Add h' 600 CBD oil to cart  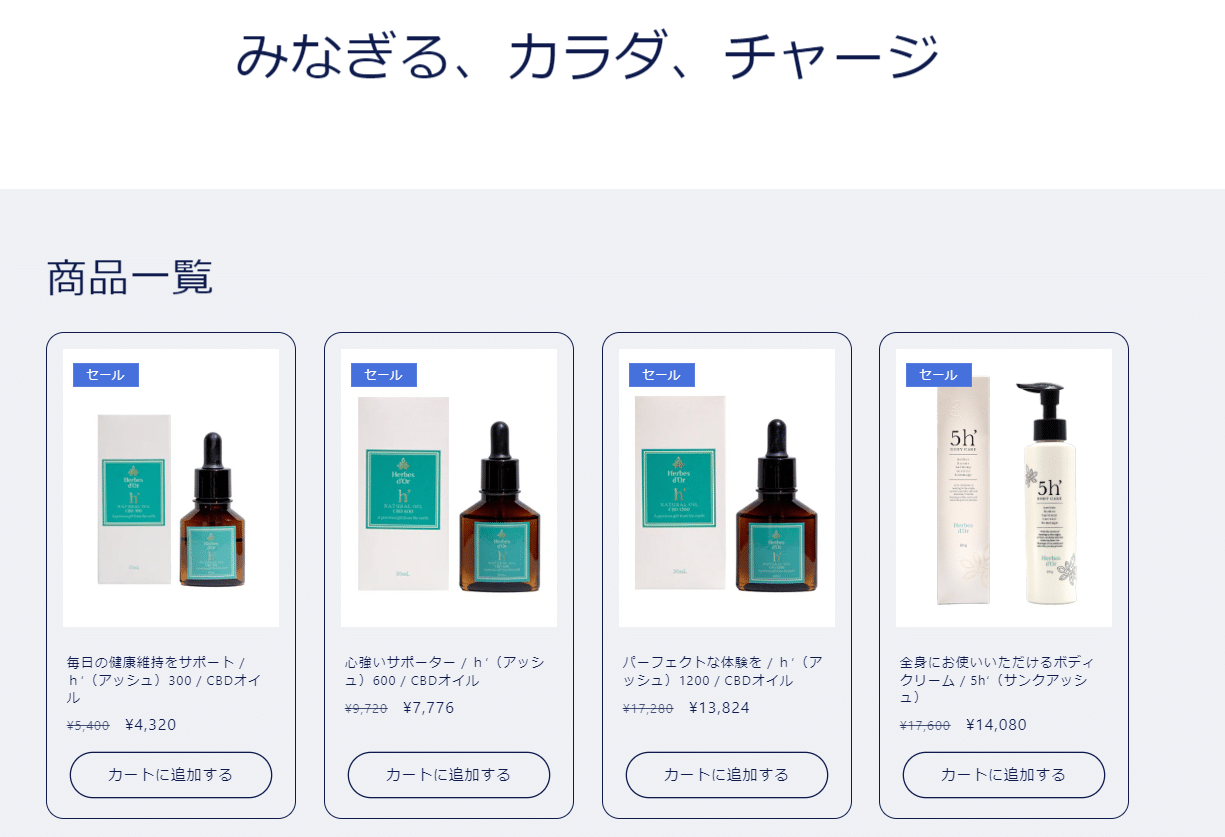(x=449, y=775)
